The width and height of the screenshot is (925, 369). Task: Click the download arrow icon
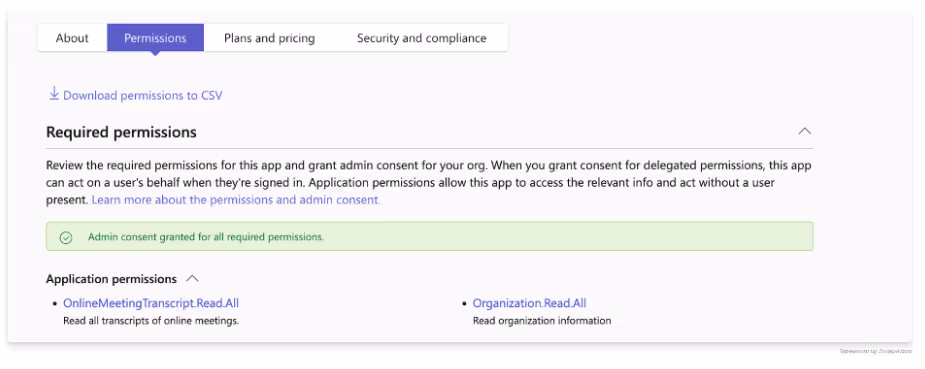54,94
